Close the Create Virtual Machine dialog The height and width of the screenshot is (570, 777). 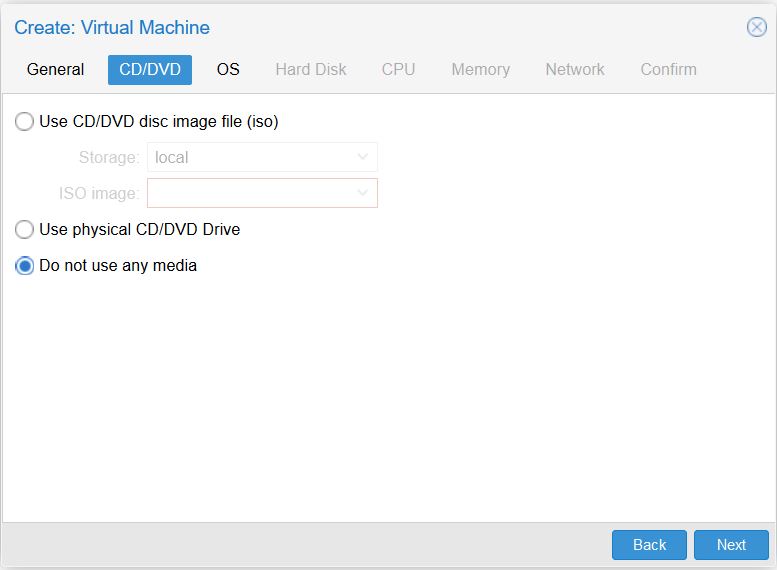tap(757, 27)
